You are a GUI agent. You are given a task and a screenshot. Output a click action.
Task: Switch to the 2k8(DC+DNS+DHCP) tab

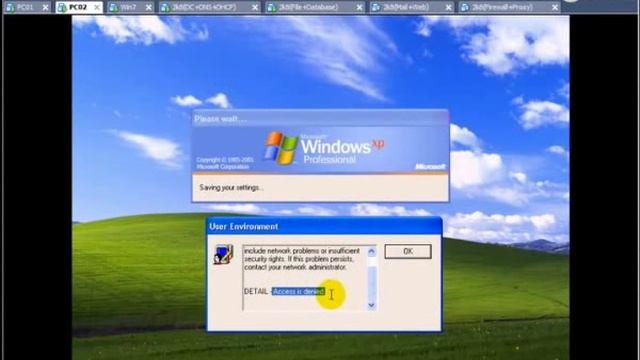210,7
